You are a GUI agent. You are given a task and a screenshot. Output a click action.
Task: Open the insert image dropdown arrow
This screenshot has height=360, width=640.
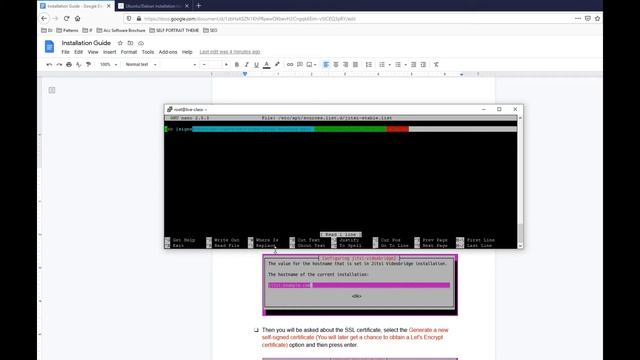pyautogui.click(x=315, y=65)
